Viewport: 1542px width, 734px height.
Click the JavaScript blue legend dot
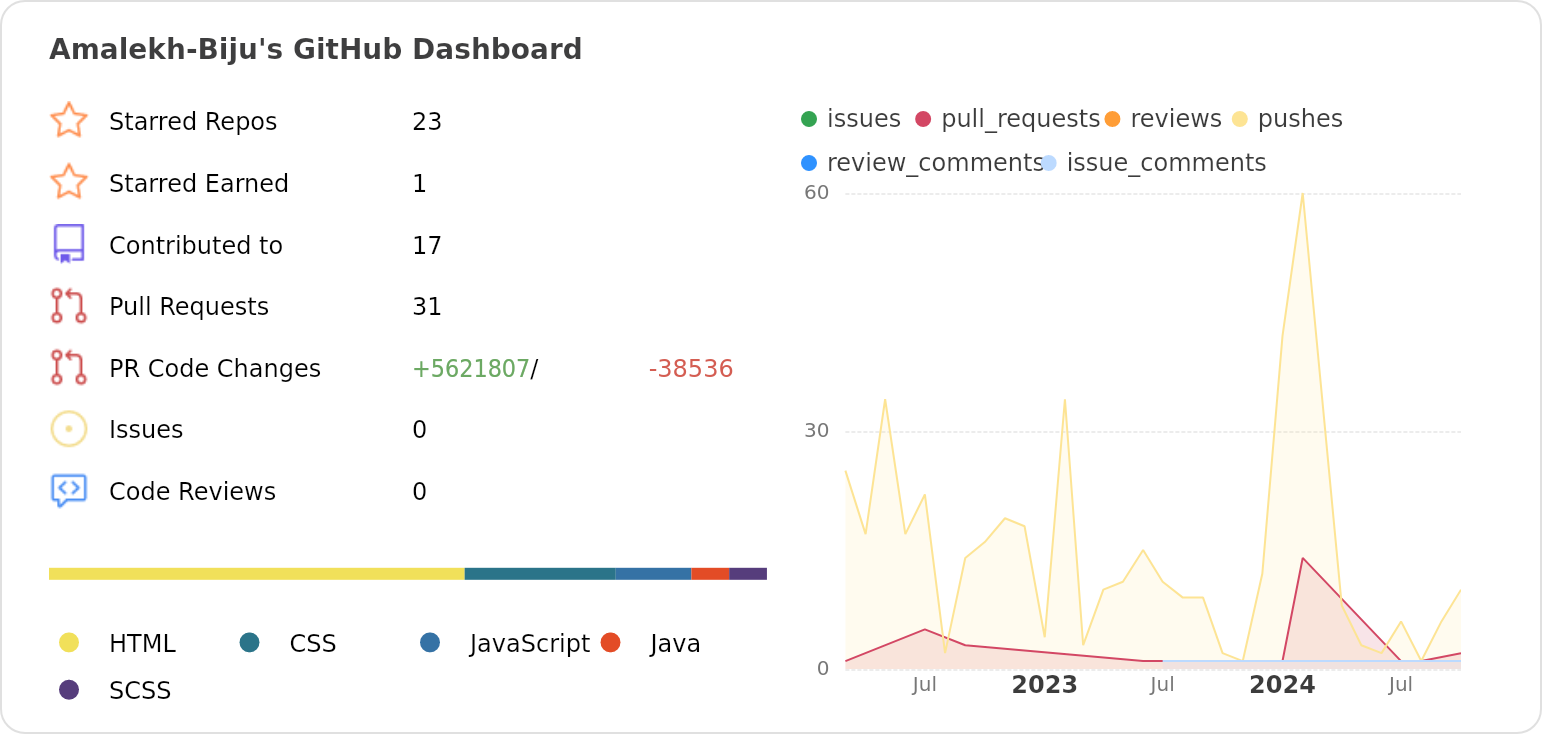pyautogui.click(x=430, y=642)
